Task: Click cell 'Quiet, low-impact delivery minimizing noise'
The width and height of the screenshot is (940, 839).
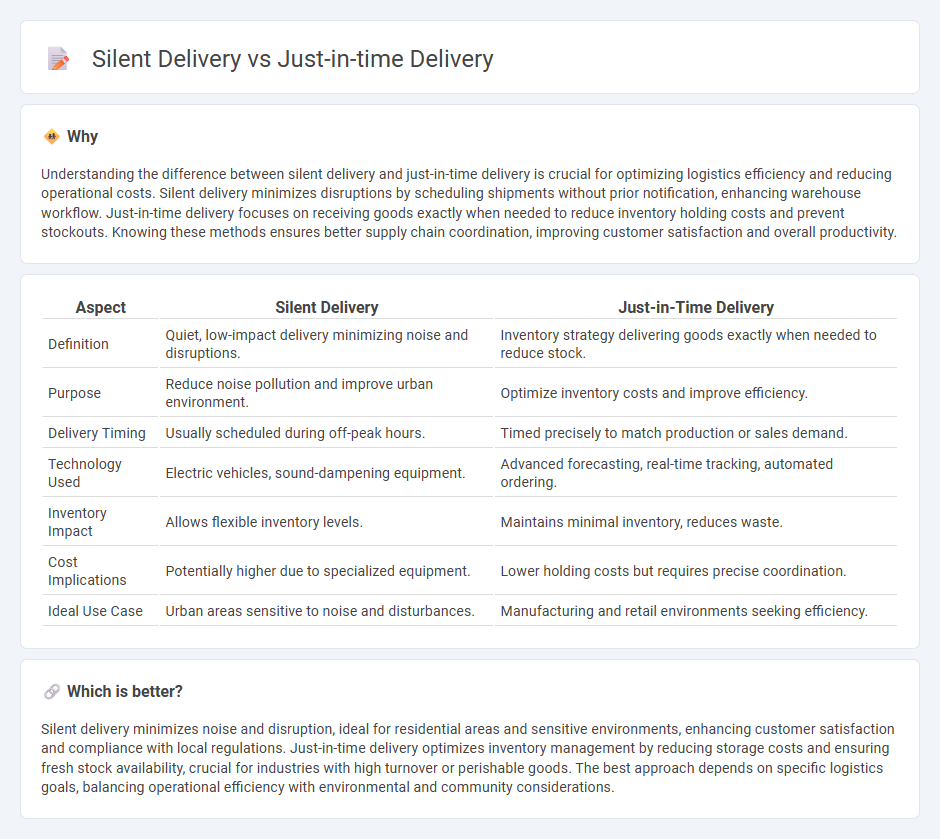Action: click(x=327, y=344)
